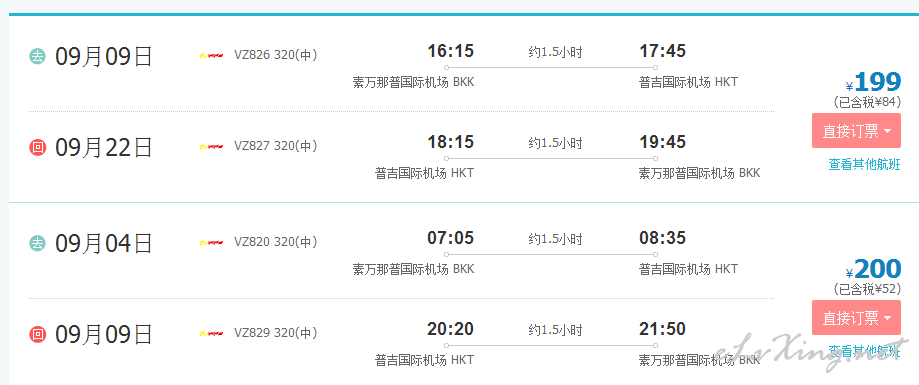The height and width of the screenshot is (385, 919).
Task: Click the airline logo next to VZ826
Action: pos(211,56)
